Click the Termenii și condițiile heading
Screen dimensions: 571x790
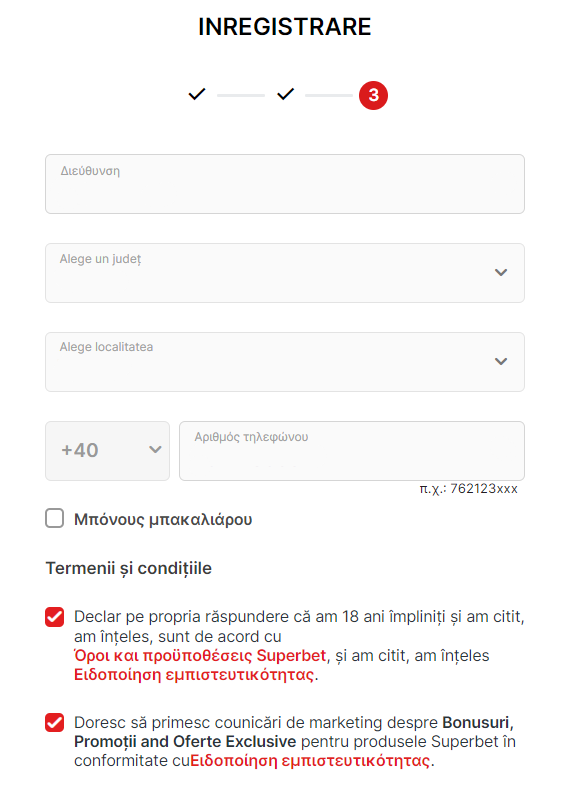click(x=129, y=568)
